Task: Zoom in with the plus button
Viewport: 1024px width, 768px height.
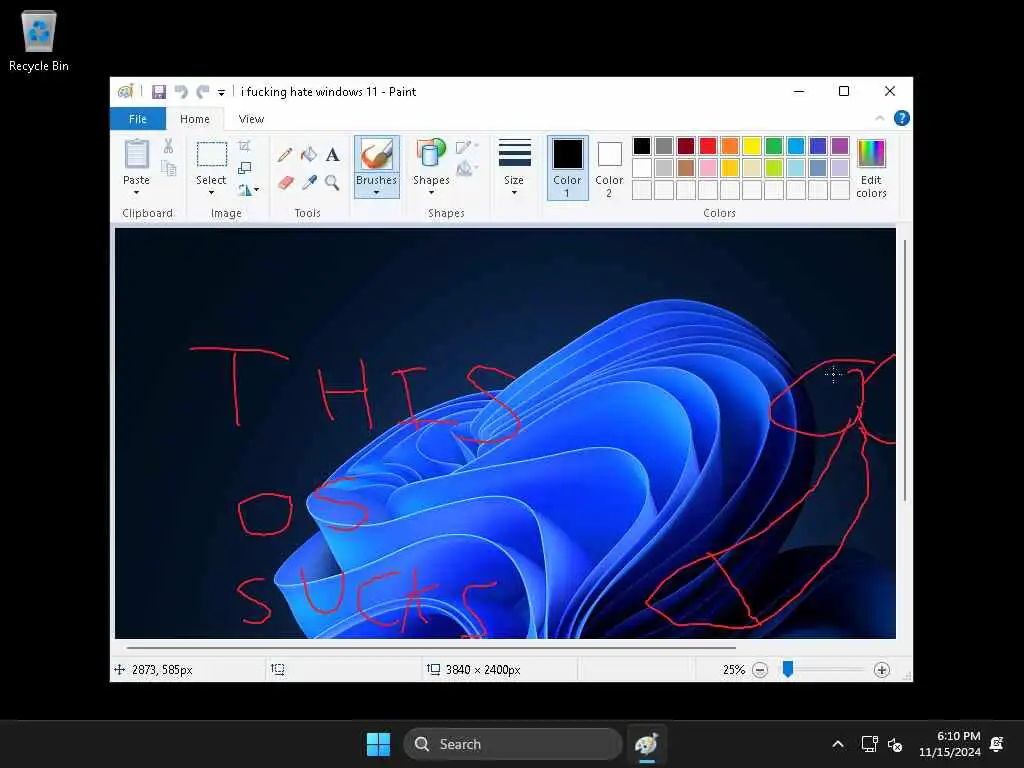Action: pos(882,670)
